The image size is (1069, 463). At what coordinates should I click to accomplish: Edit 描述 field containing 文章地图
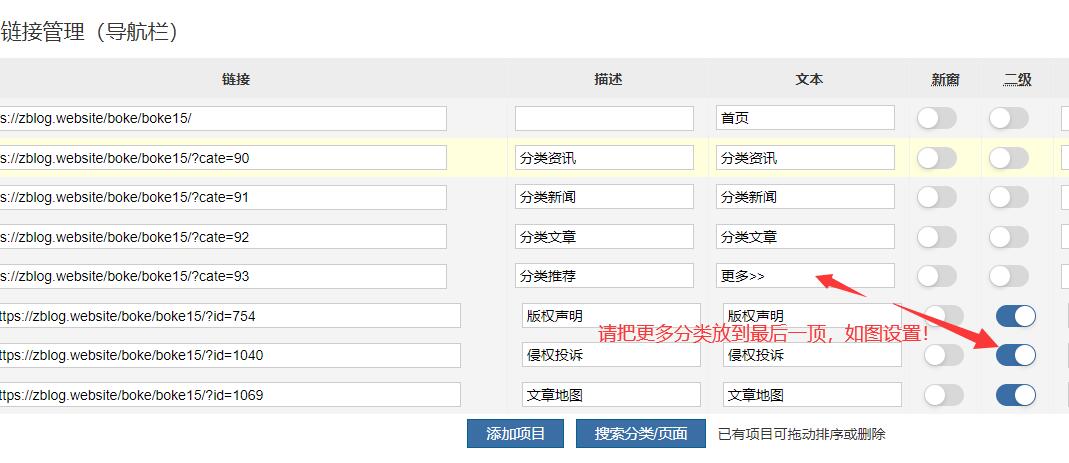(611, 395)
